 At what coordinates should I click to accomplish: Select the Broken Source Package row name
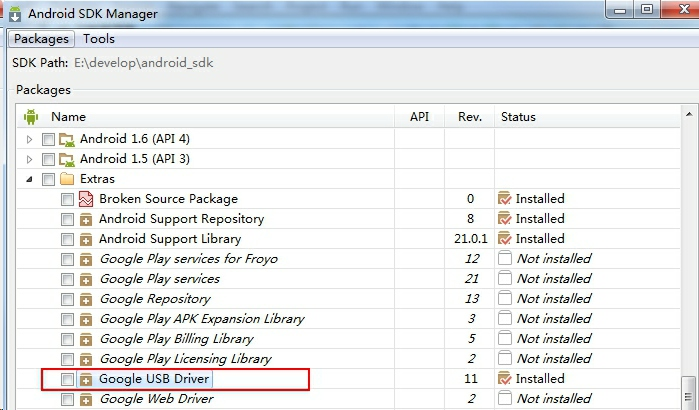tap(168, 199)
